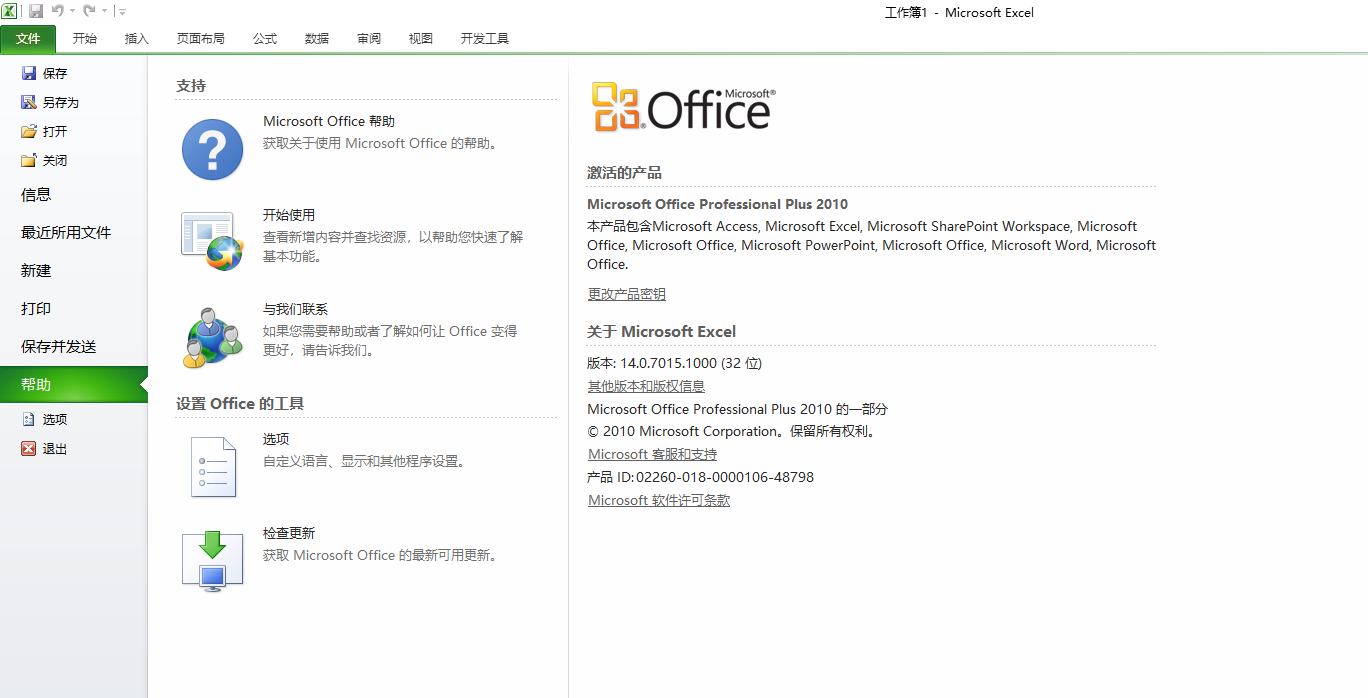Open the 开发工具 ribbon tab
This screenshot has width=1368, height=698.
pos(485,39)
